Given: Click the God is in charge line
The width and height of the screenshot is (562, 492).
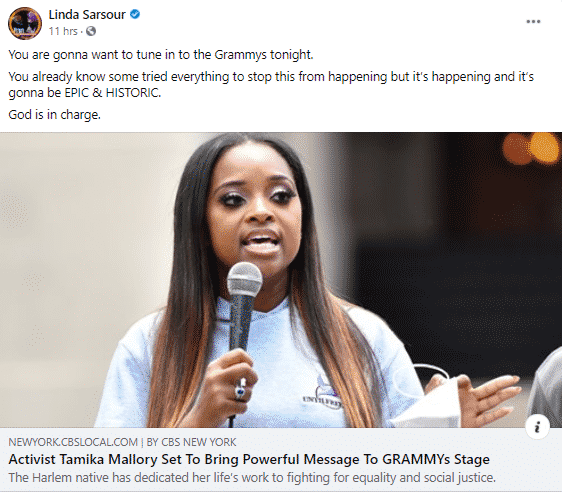Looking at the screenshot, I should (54, 115).
